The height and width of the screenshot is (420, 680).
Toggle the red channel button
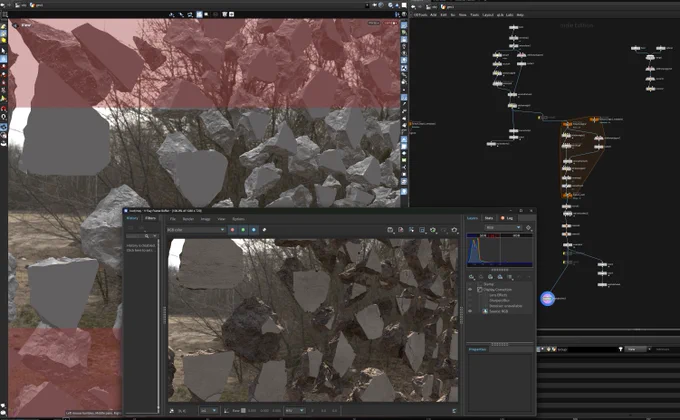click(x=232, y=230)
